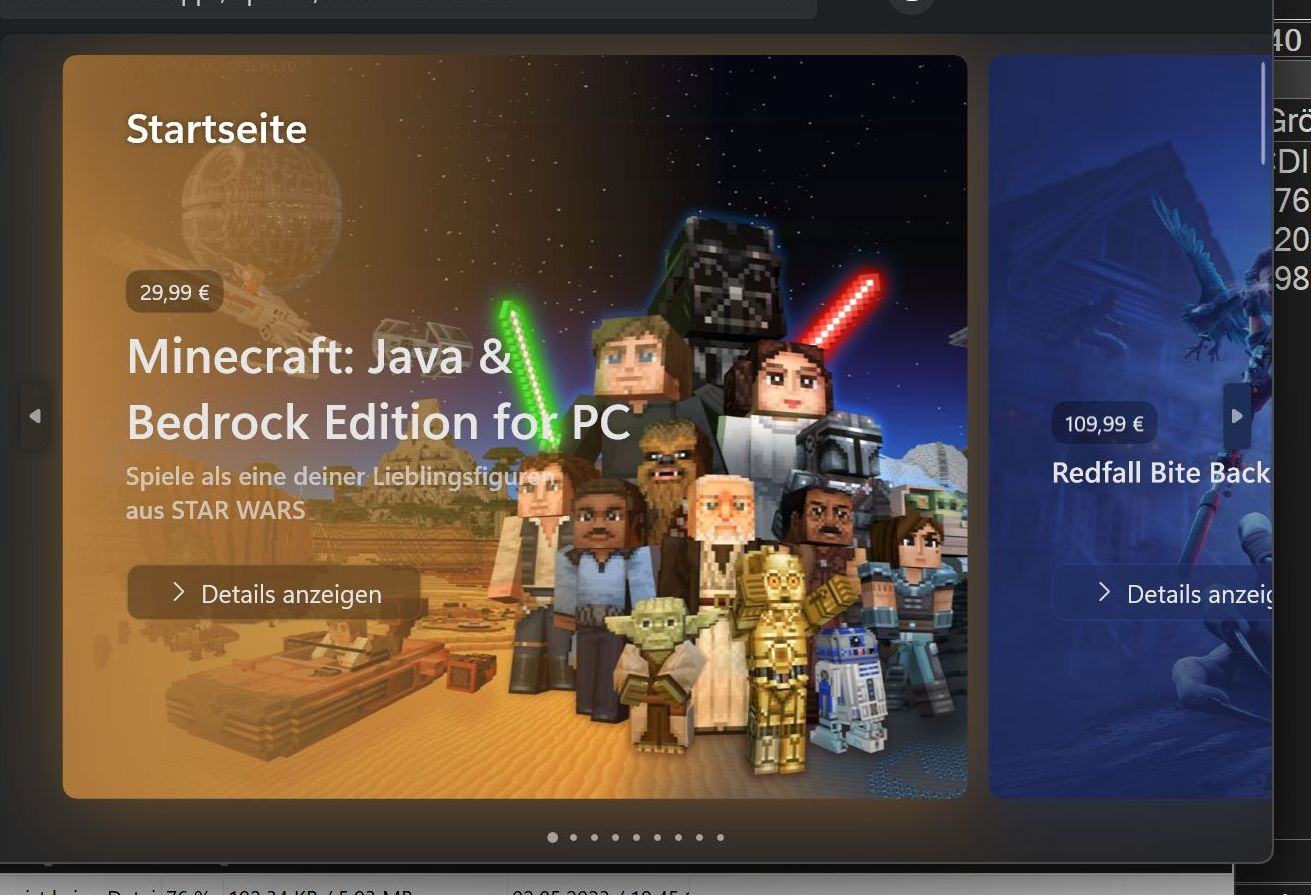The width and height of the screenshot is (1311, 895).
Task: Select the third carousel page dot
Action: [594, 837]
